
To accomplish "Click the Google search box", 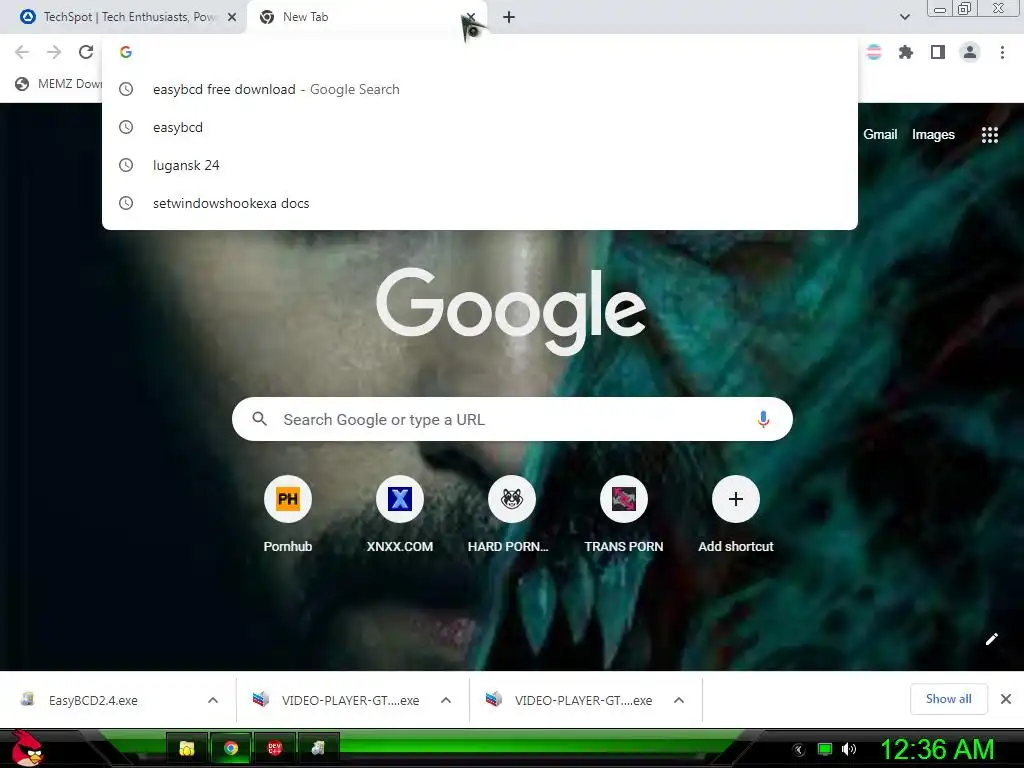I will coord(512,419).
